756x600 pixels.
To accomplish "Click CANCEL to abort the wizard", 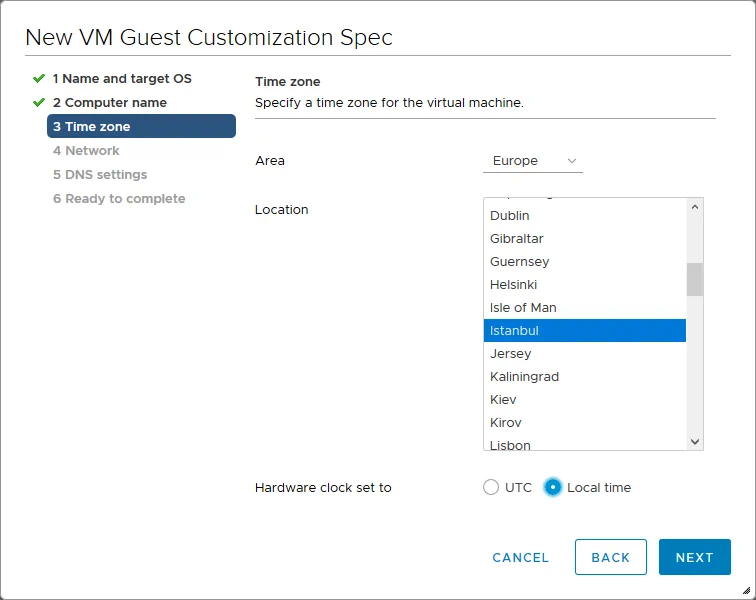I will (520, 557).
